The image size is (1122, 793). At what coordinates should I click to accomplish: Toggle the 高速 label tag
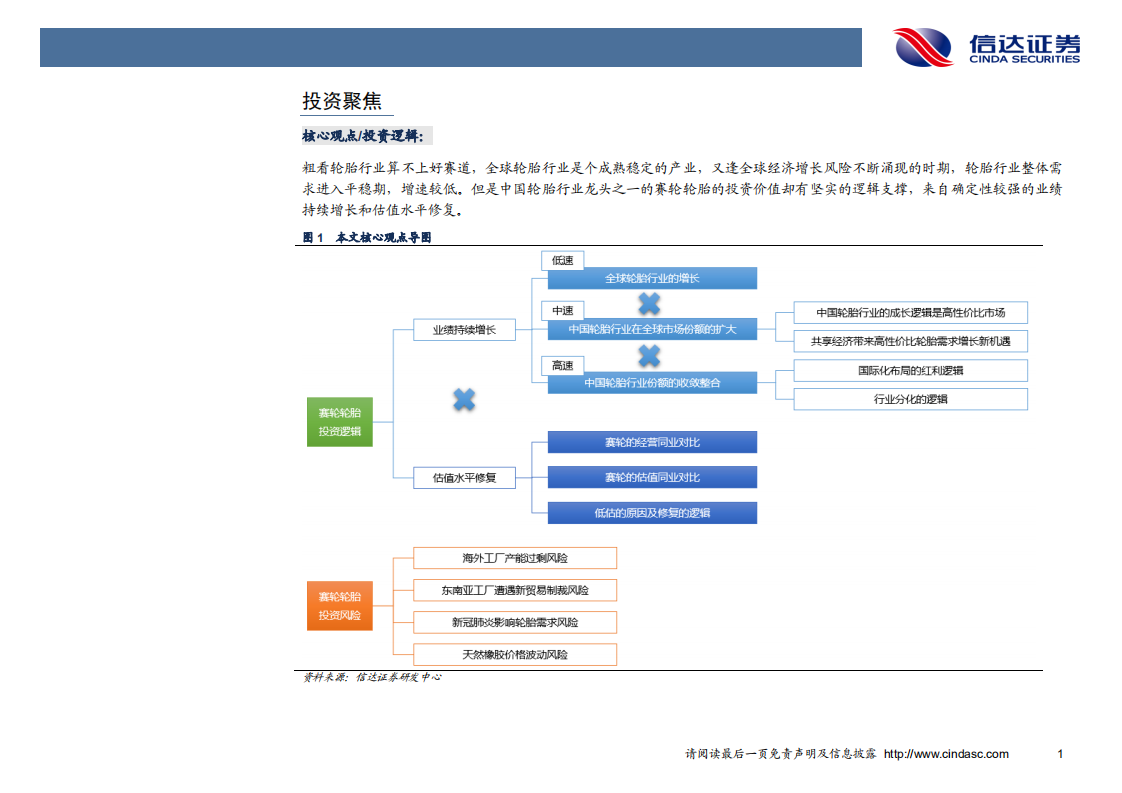pos(562,366)
